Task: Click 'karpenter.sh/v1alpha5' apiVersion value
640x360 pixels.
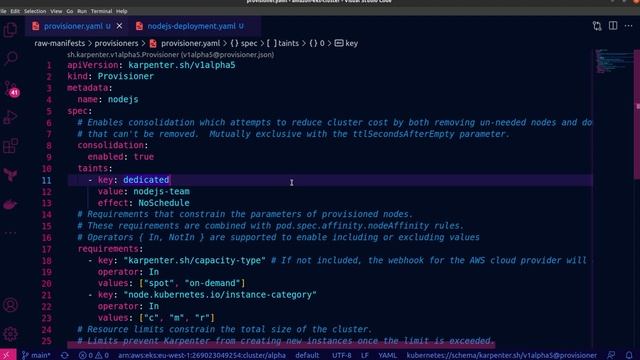Action: point(182,65)
